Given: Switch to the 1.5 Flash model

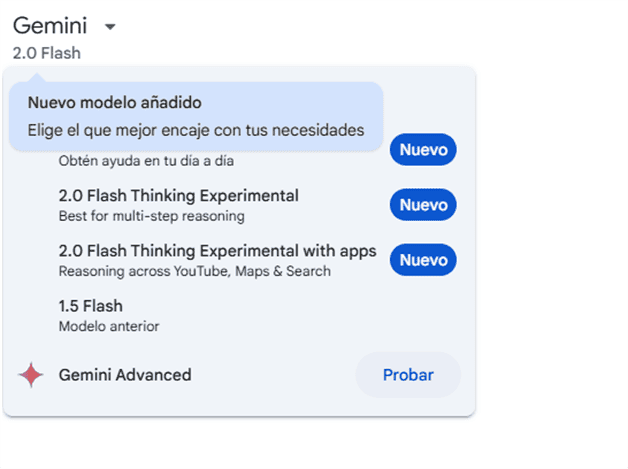Looking at the screenshot, I should click(91, 306).
